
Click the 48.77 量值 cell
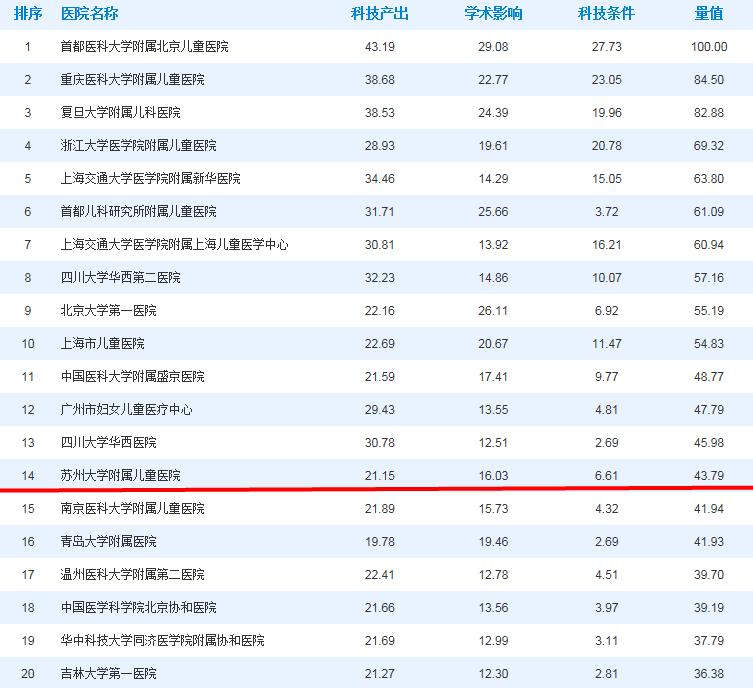[709, 376]
